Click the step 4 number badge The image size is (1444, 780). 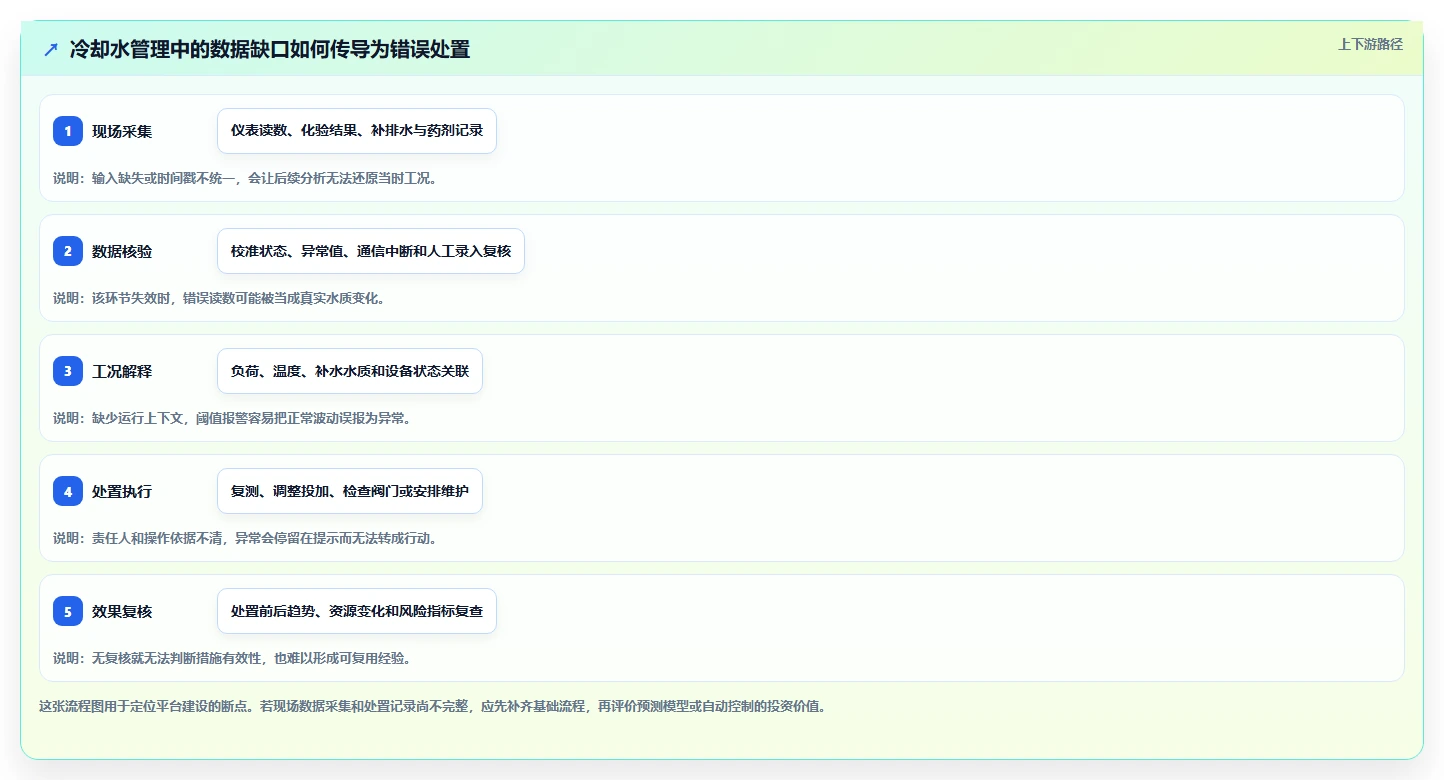coord(68,491)
